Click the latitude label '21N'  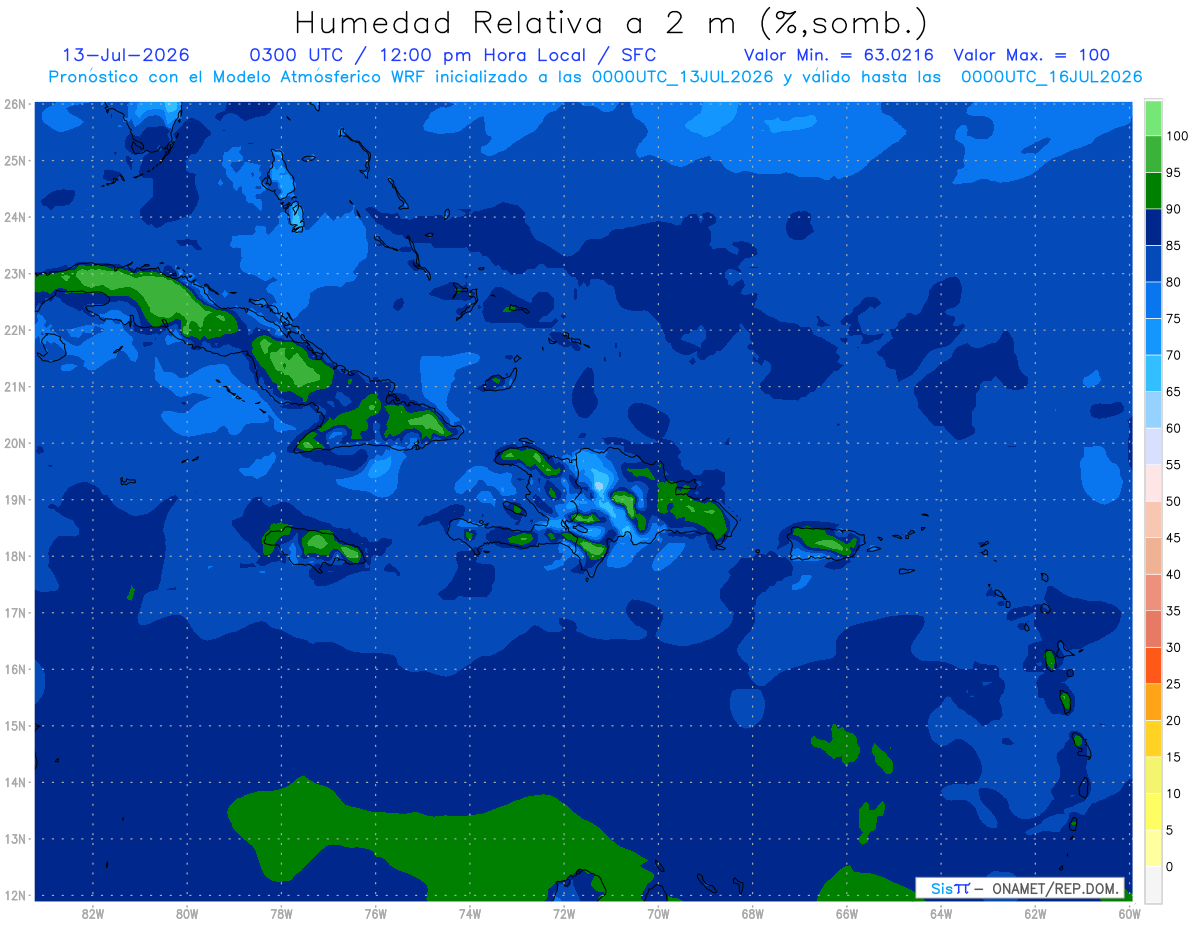tap(14, 387)
